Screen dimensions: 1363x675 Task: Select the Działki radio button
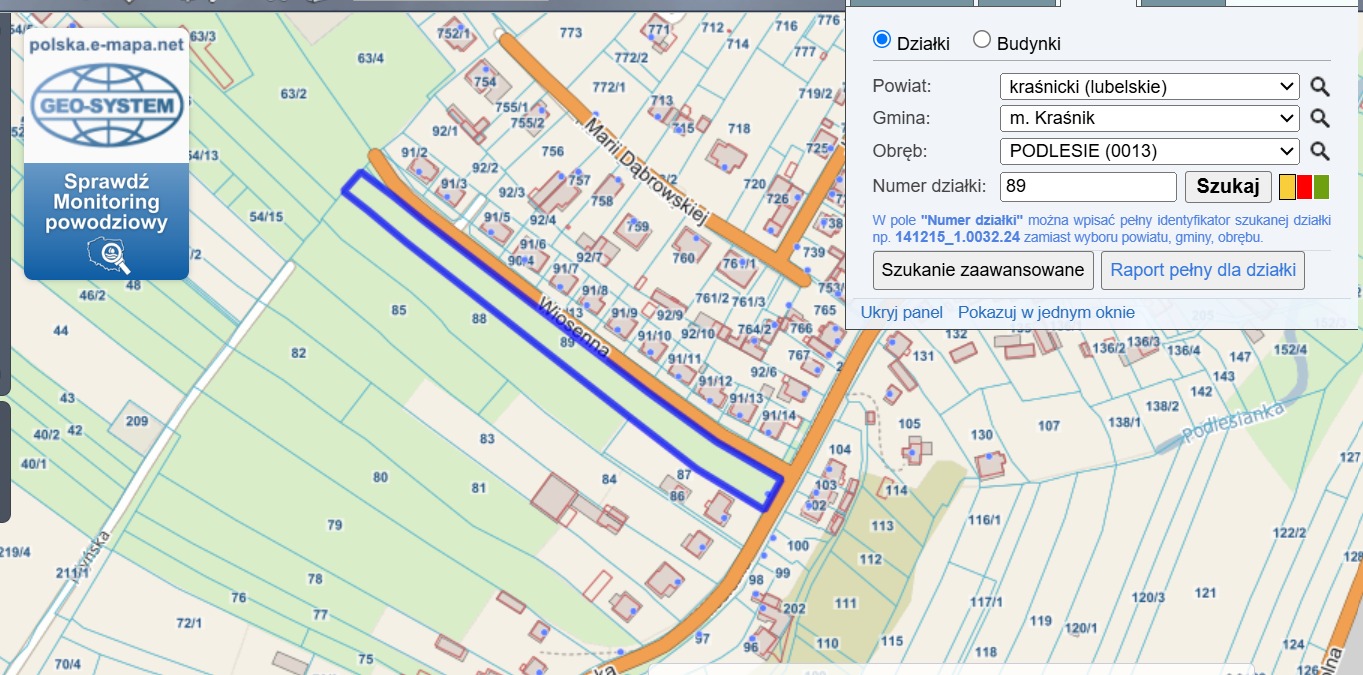(882, 40)
